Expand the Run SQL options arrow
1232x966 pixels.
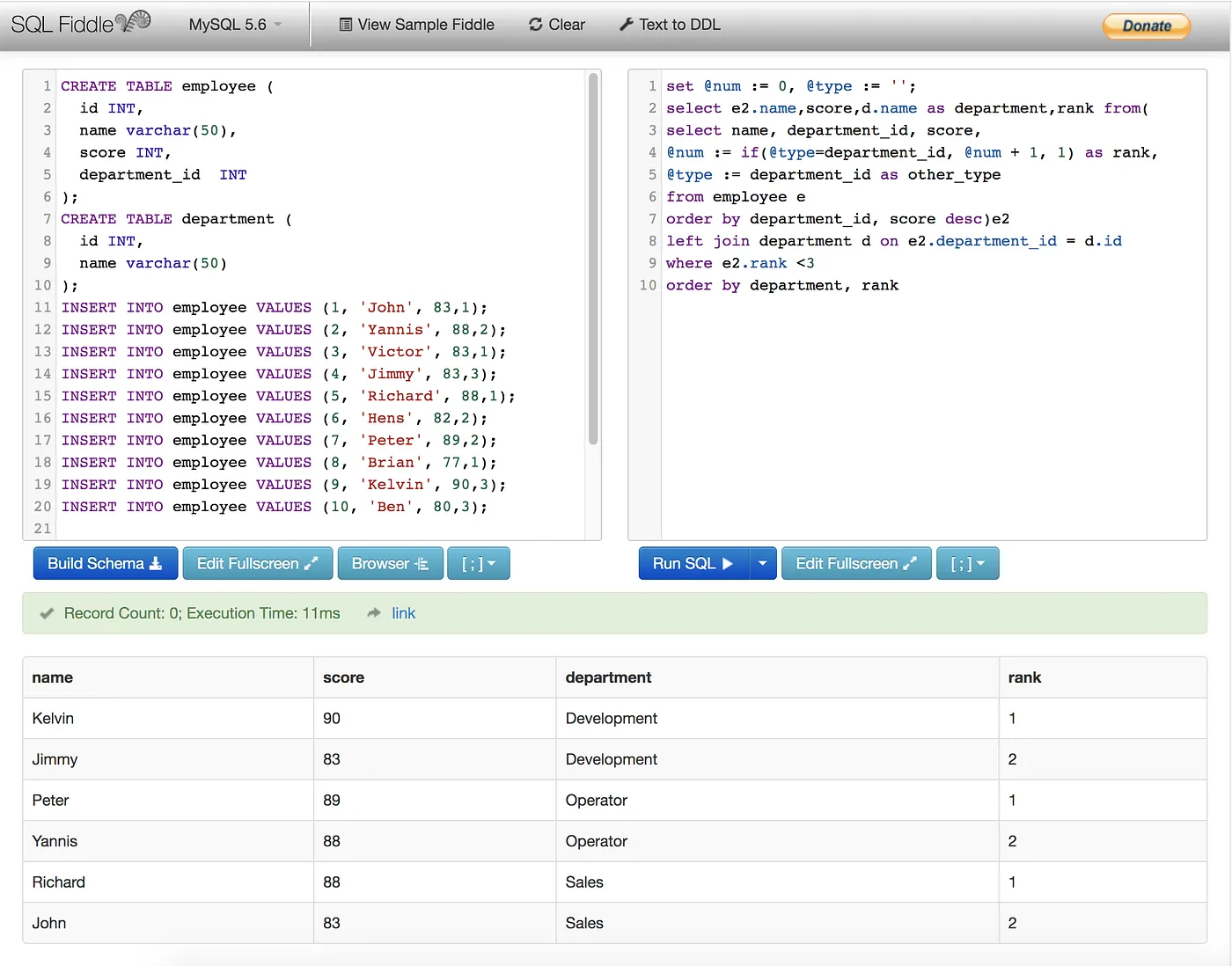(763, 563)
